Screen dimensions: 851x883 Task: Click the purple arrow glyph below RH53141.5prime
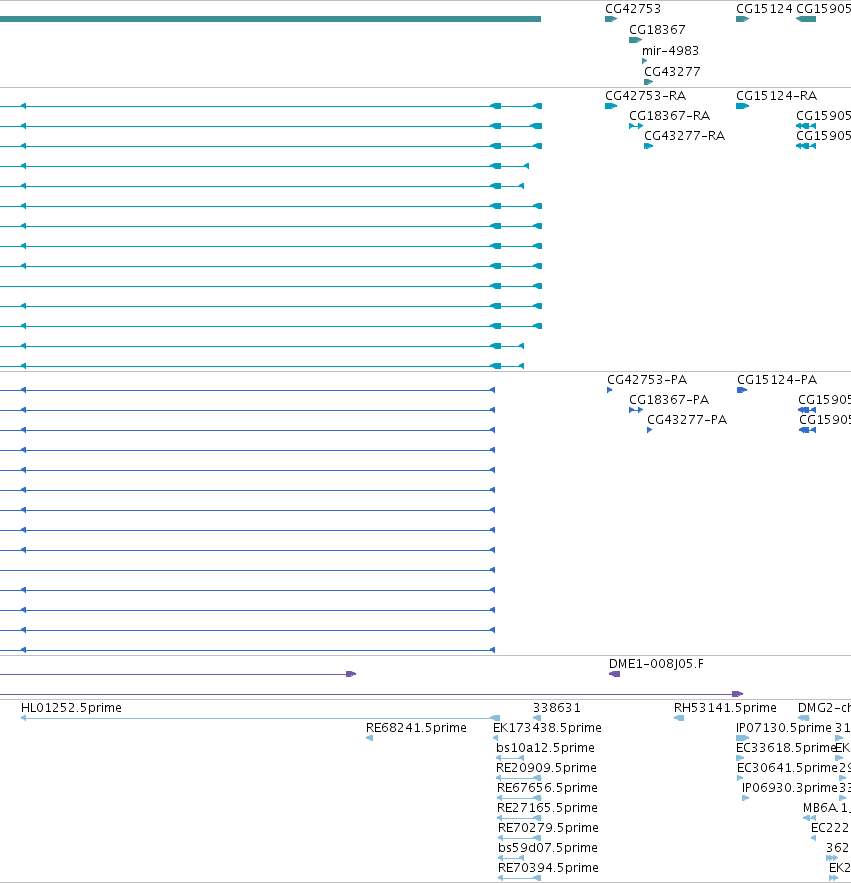737,694
